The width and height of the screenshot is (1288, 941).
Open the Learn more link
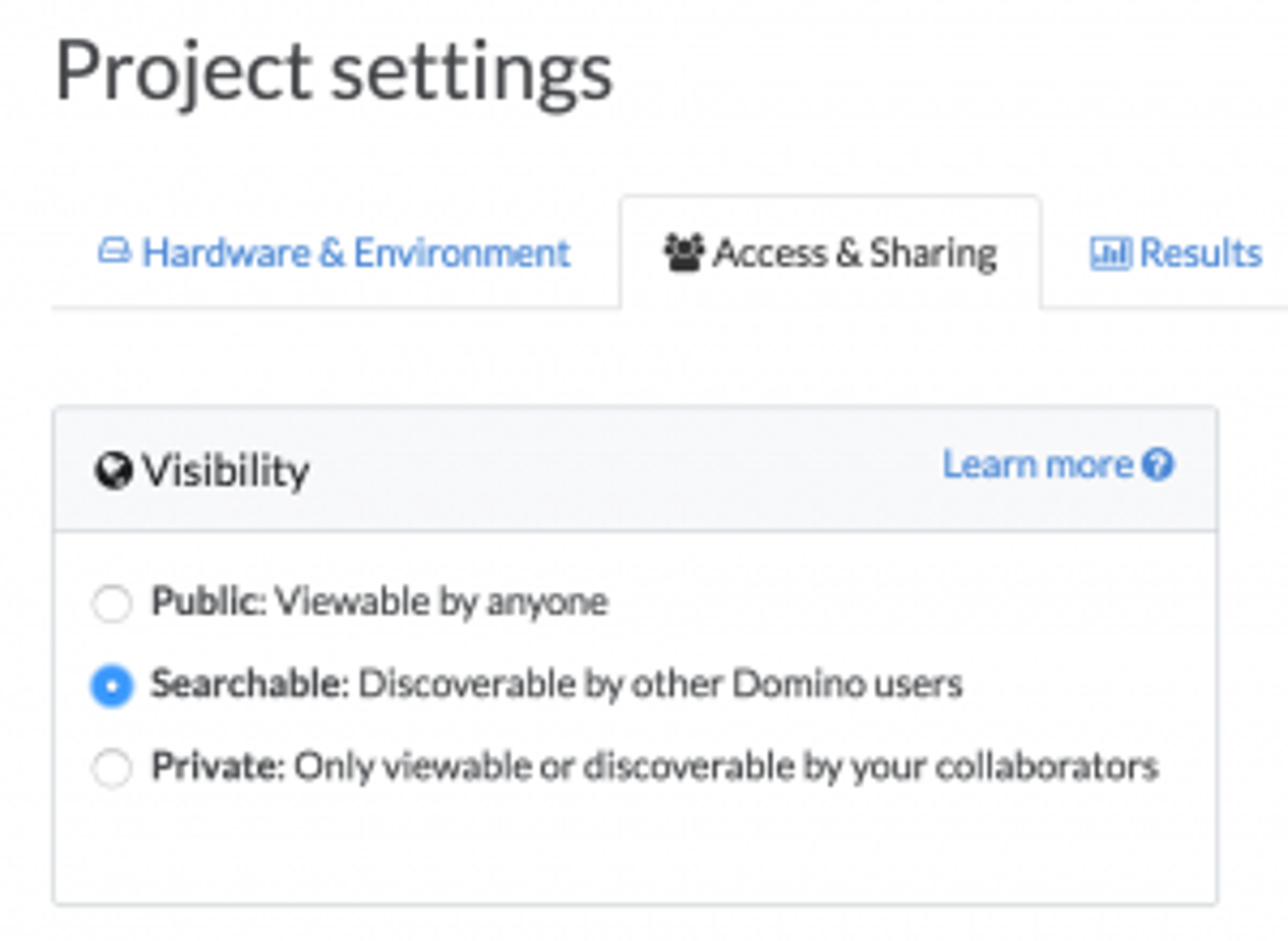tap(1037, 464)
